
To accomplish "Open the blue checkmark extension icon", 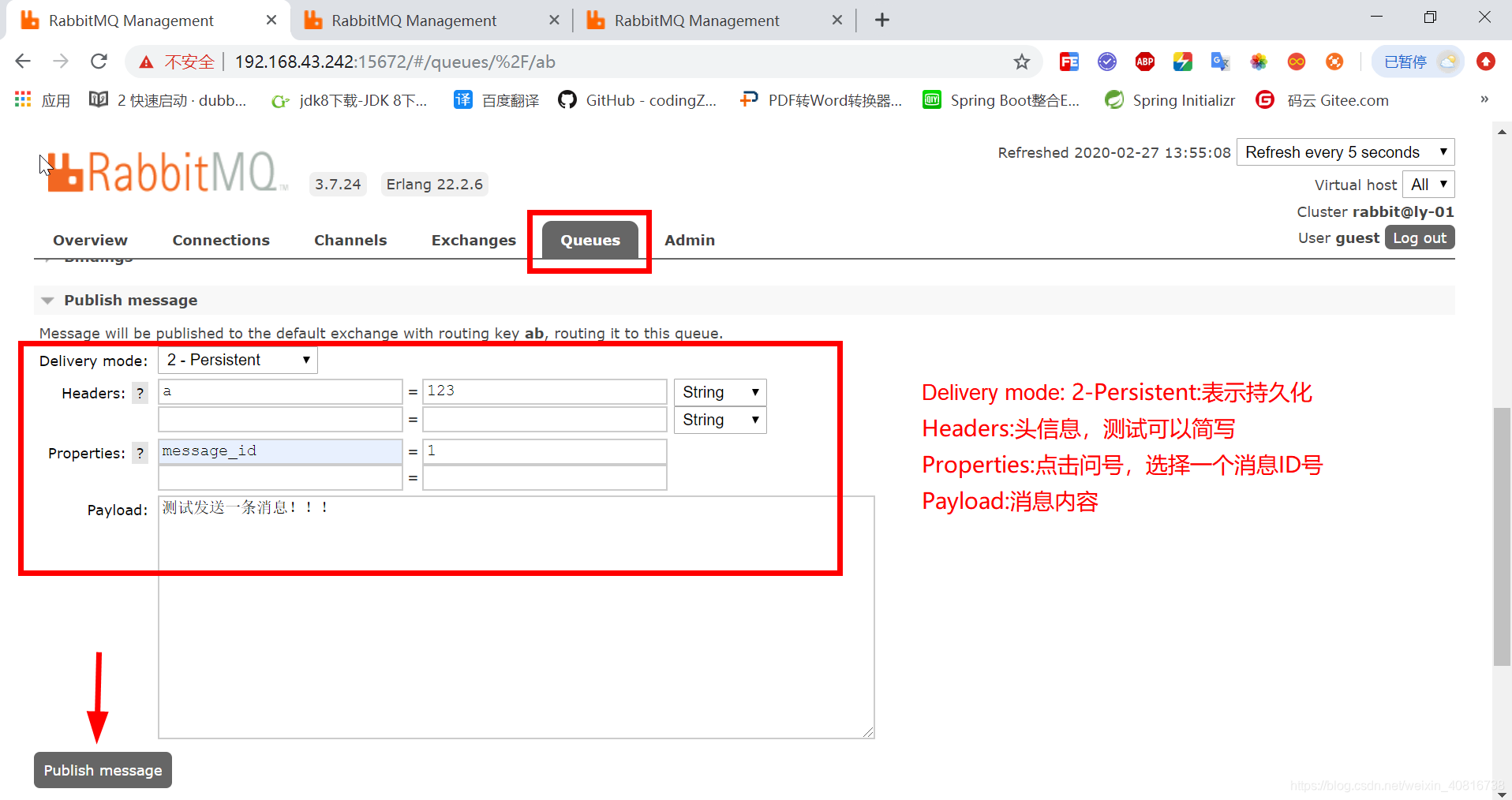I will 1107,62.
